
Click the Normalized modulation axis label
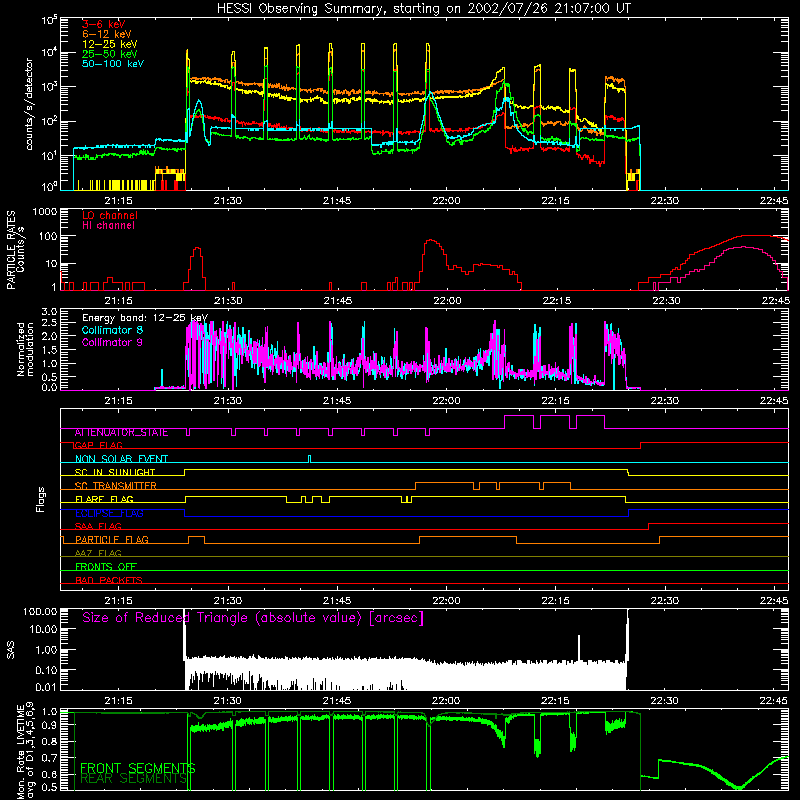tap(24, 349)
